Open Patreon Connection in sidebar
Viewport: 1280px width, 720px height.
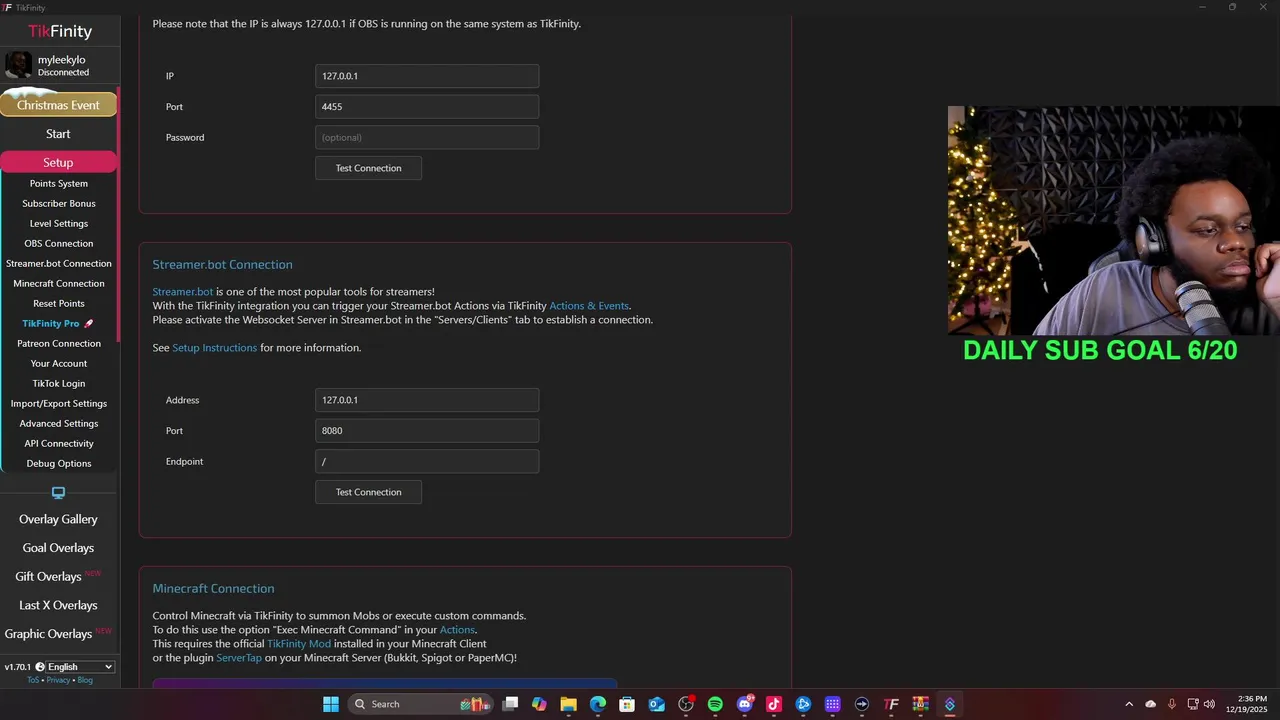[59, 344]
